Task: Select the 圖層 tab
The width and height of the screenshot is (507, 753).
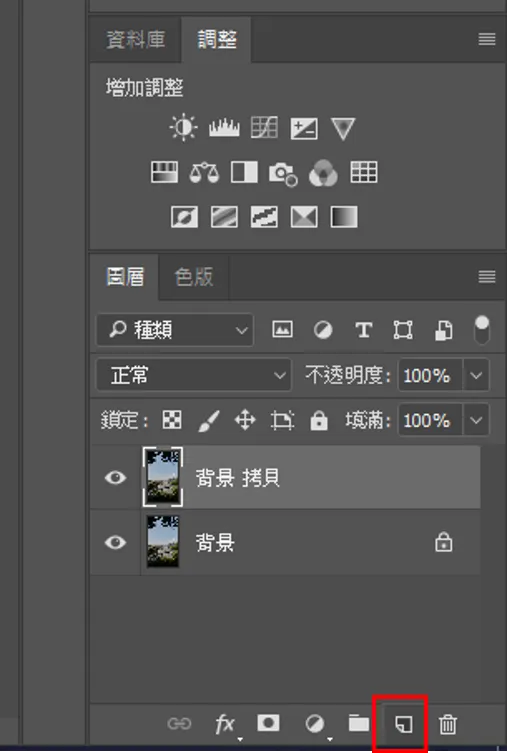Action: coord(125,277)
